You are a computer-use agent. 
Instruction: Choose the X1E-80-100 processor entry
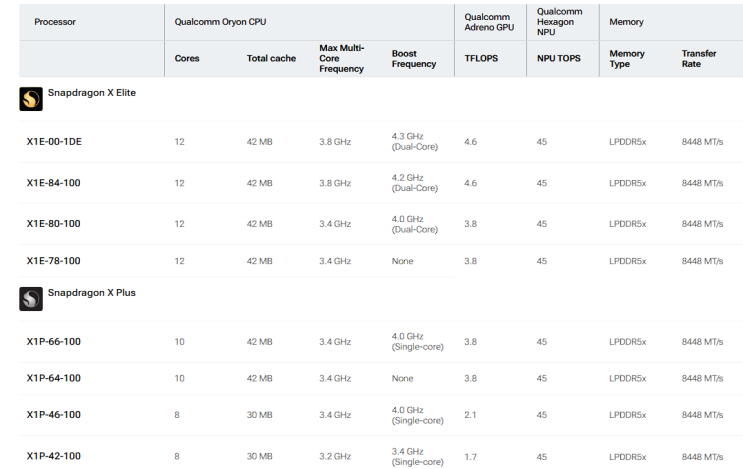[54, 224]
